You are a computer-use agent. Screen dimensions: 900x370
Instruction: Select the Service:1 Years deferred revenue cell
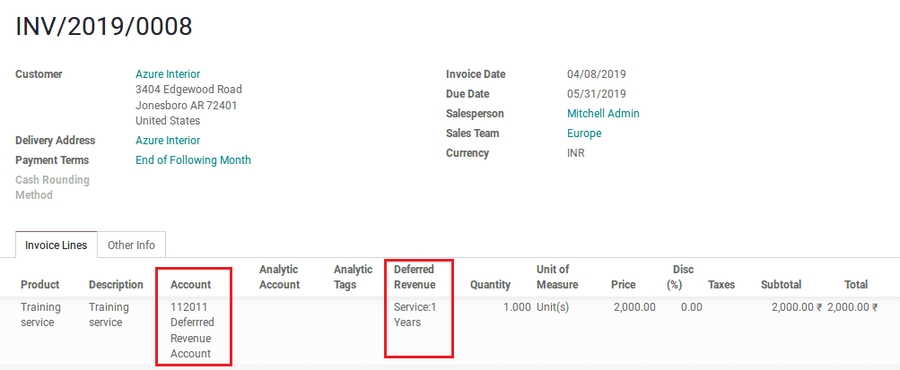415,315
